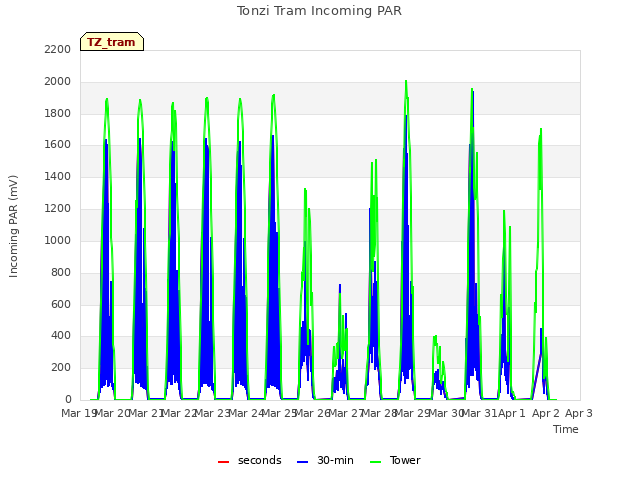The height and width of the screenshot is (480, 640).
Task: Click the Incoming PAR (mV) axis label
Action: tap(13, 226)
